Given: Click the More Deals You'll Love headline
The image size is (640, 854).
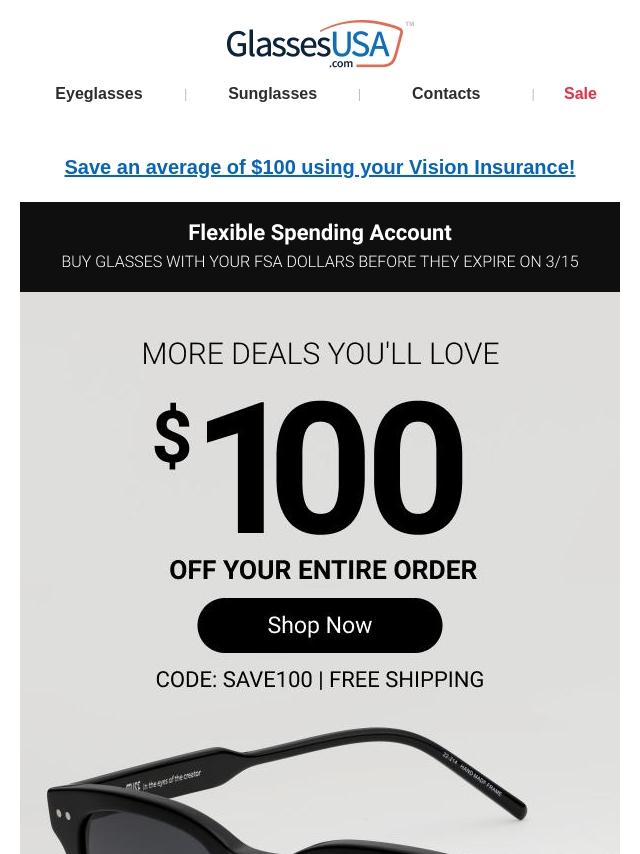Looking at the screenshot, I should click(x=320, y=353).
